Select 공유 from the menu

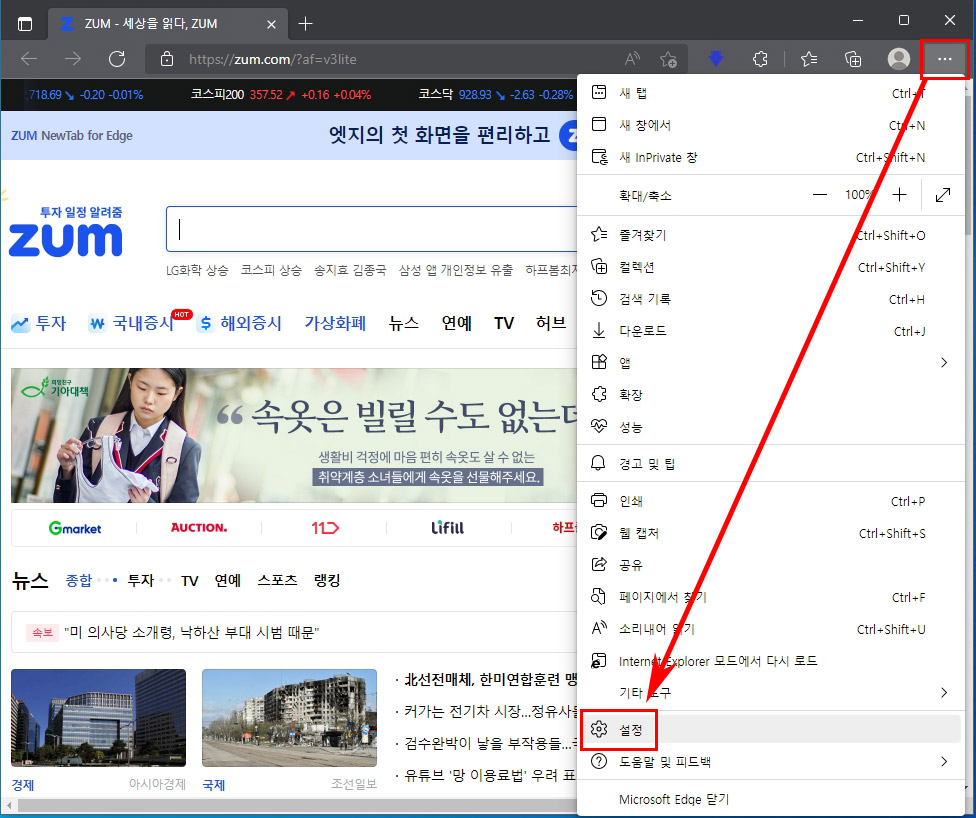tap(771, 565)
